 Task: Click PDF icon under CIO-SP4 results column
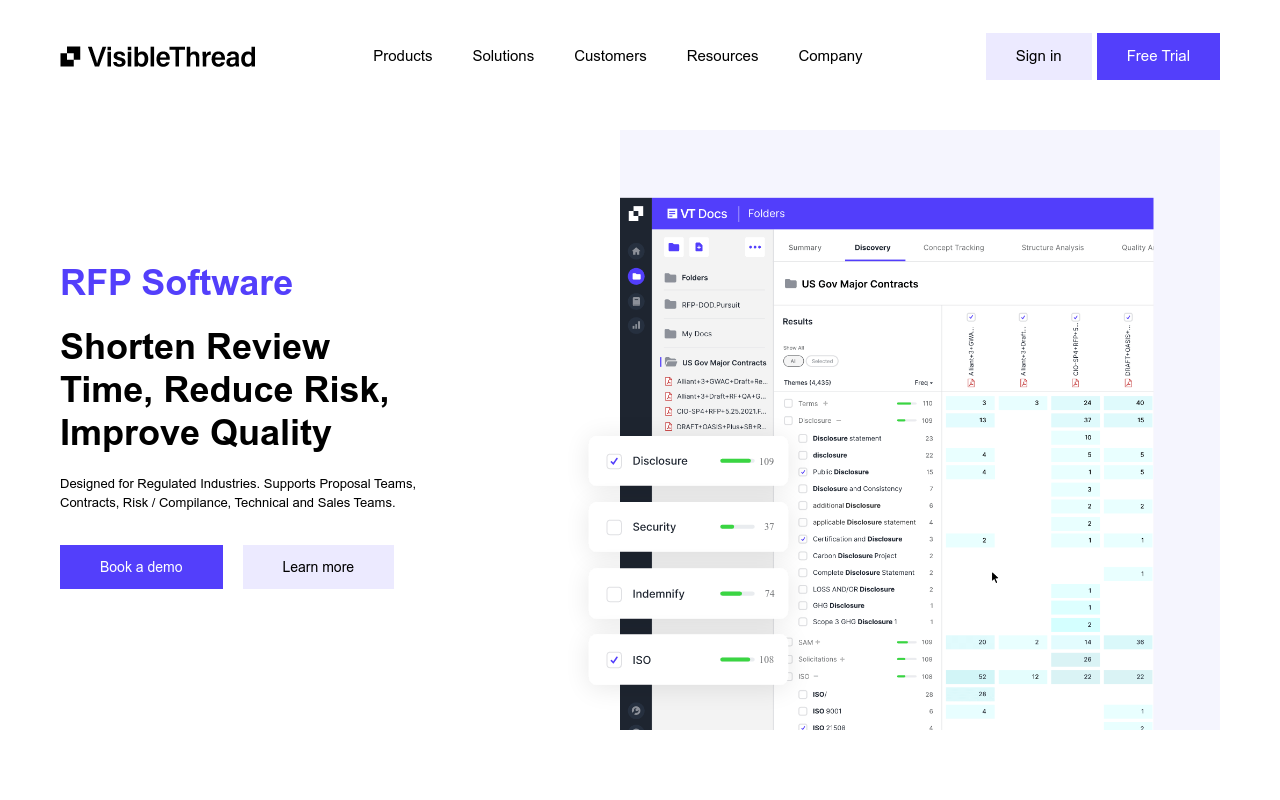coord(1075,382)
